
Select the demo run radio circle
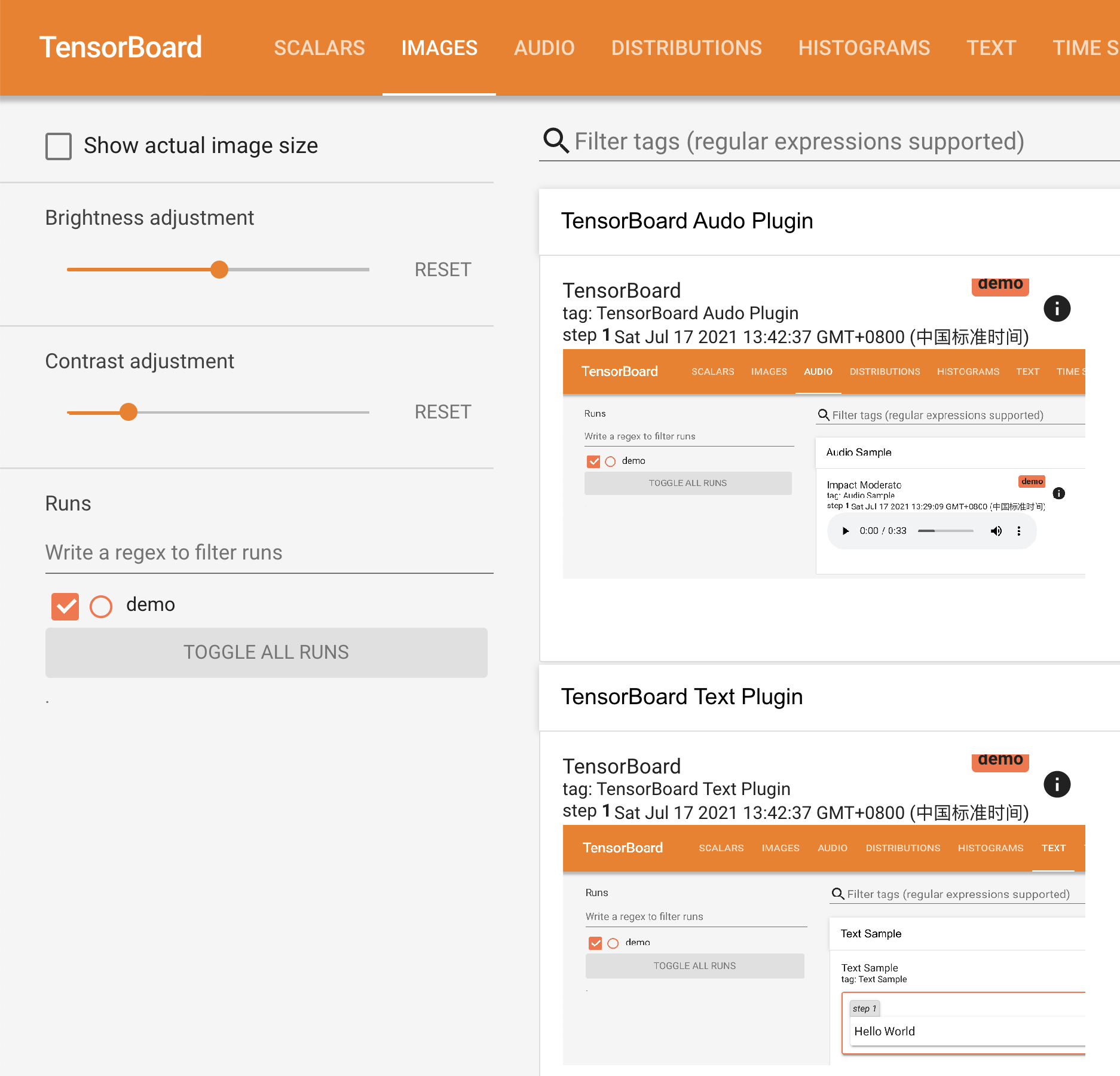coord(101,606)
